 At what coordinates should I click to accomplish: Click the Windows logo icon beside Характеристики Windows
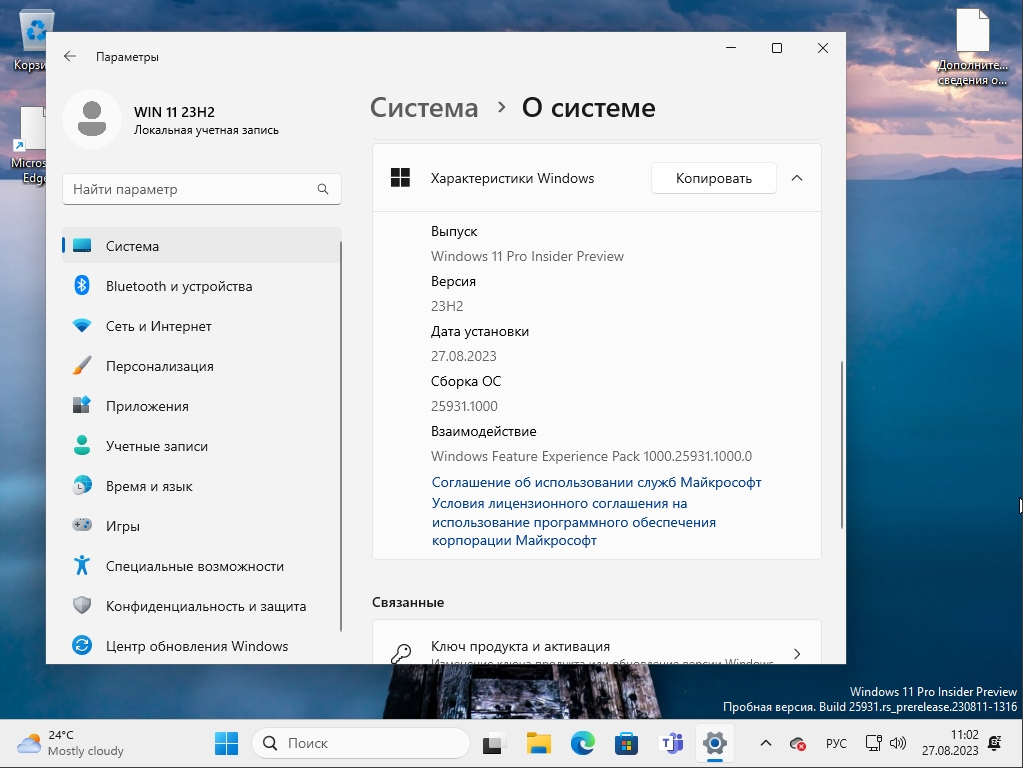click(x=400, y=178)
